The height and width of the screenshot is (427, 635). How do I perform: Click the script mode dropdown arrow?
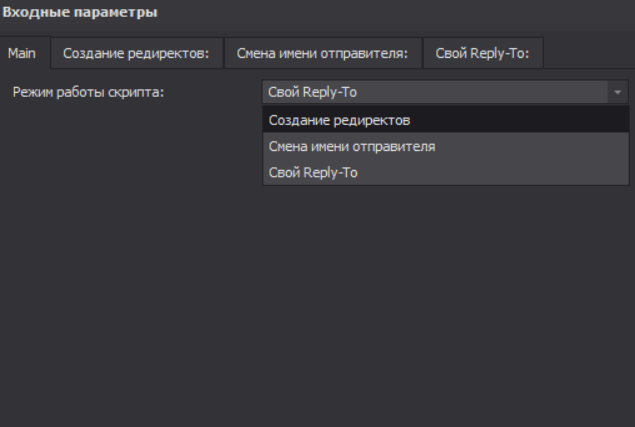click(618, 92)
